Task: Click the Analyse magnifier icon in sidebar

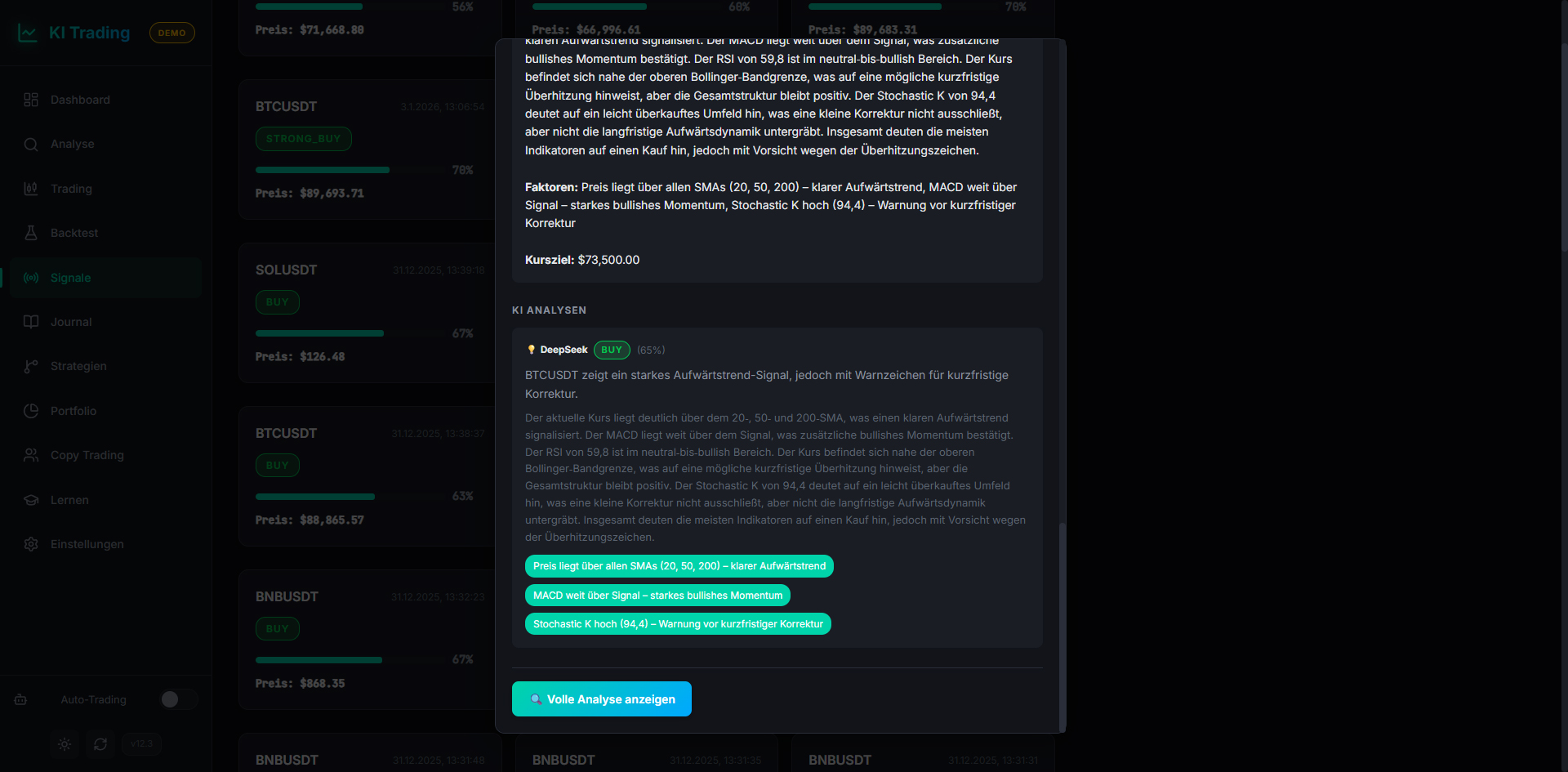Action: click(31, 145)
